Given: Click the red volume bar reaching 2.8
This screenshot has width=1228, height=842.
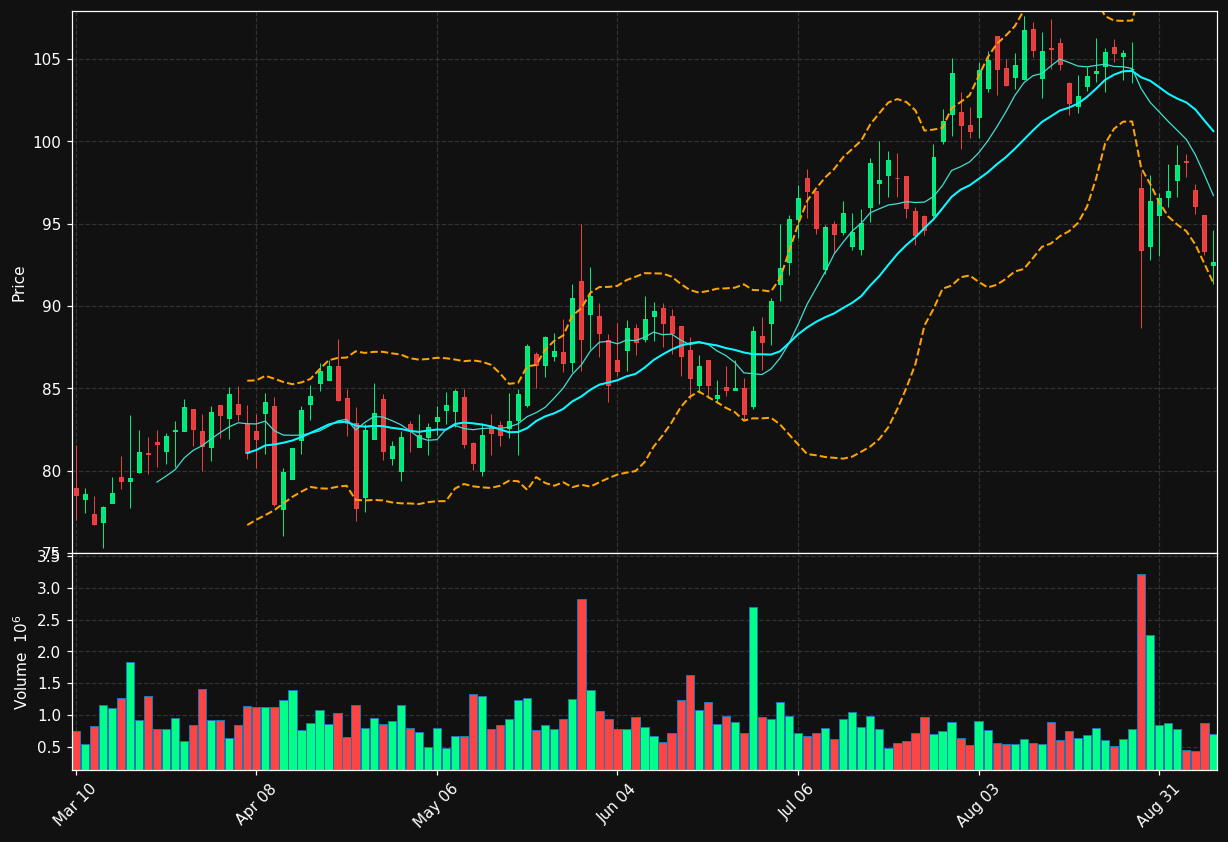Looking at the screenshot, I should coord(582,685).
